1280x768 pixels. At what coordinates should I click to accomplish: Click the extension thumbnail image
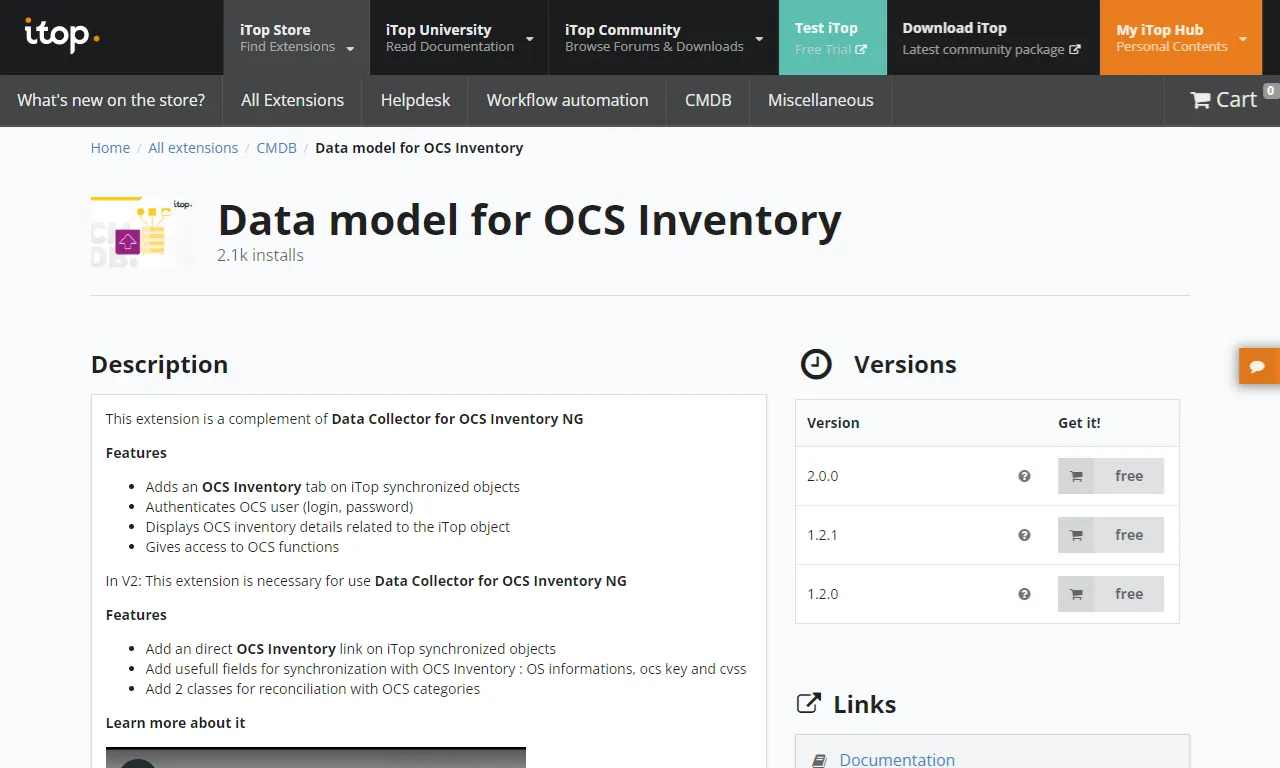143,231
